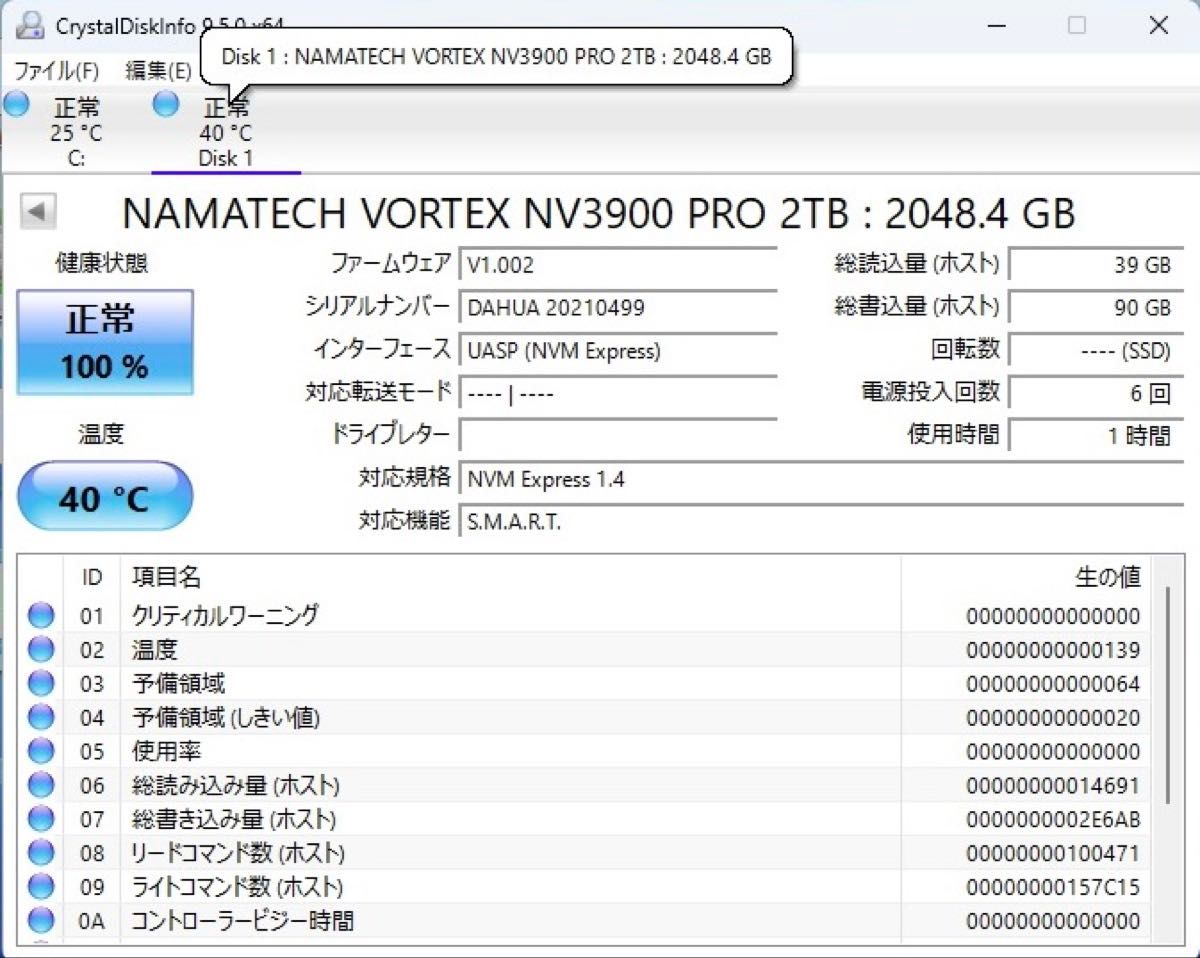
Task: Select the 予備領域 (しきい値) attribute name
Action: tap(226, 718)
